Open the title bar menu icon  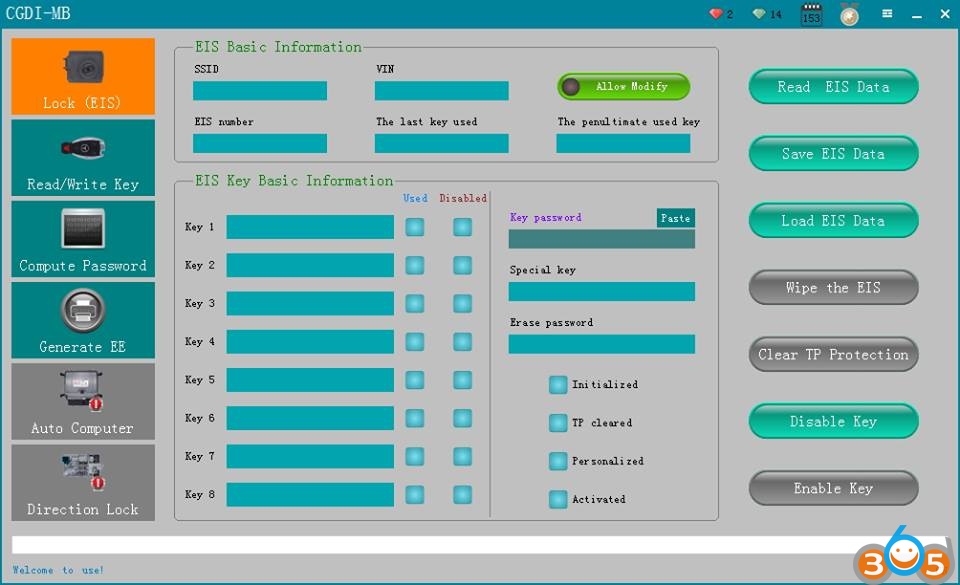coord(887,14)
